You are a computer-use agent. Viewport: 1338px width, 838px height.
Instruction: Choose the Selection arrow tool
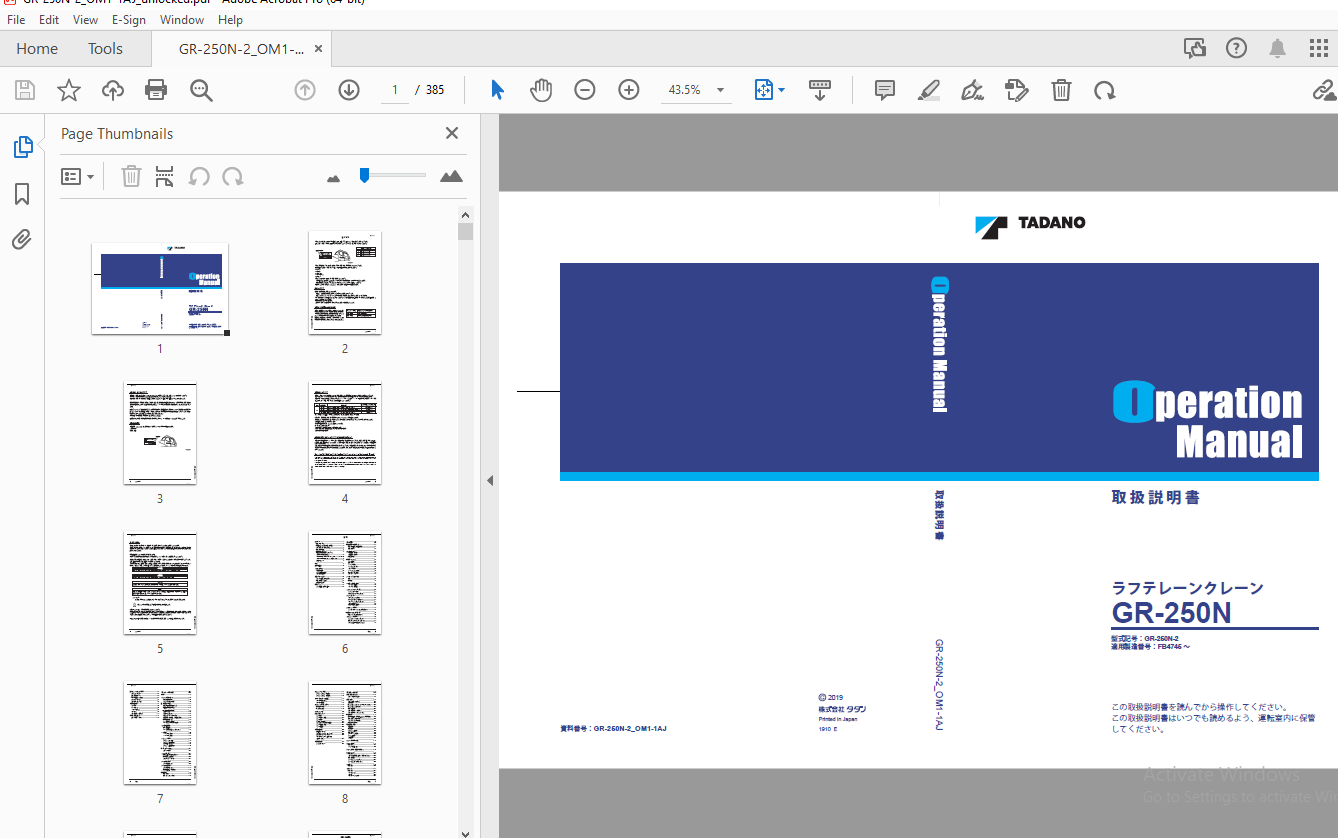pyautogui.click(x=497, y=90)
